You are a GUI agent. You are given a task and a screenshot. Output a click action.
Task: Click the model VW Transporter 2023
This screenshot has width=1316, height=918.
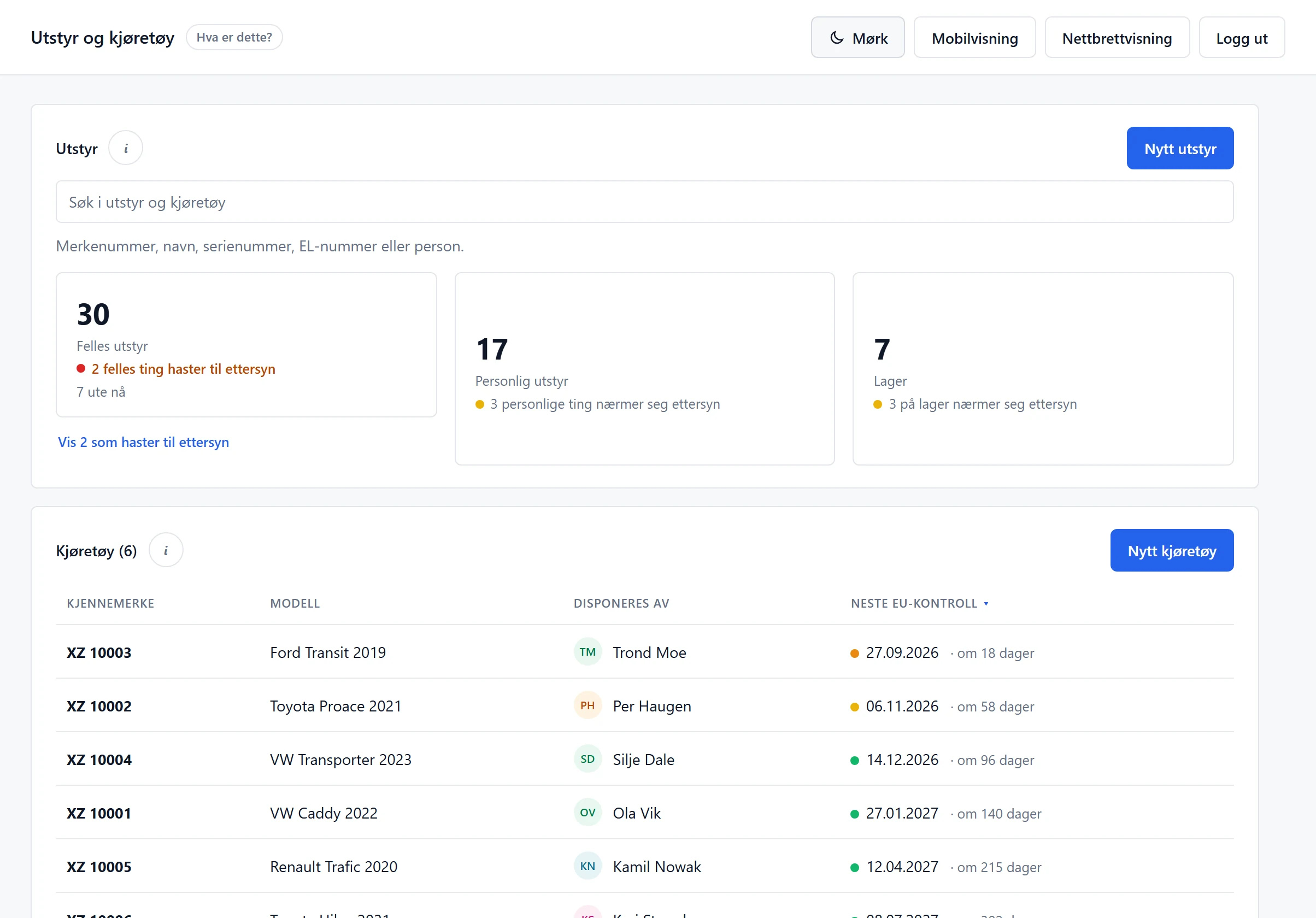[340, 760]
